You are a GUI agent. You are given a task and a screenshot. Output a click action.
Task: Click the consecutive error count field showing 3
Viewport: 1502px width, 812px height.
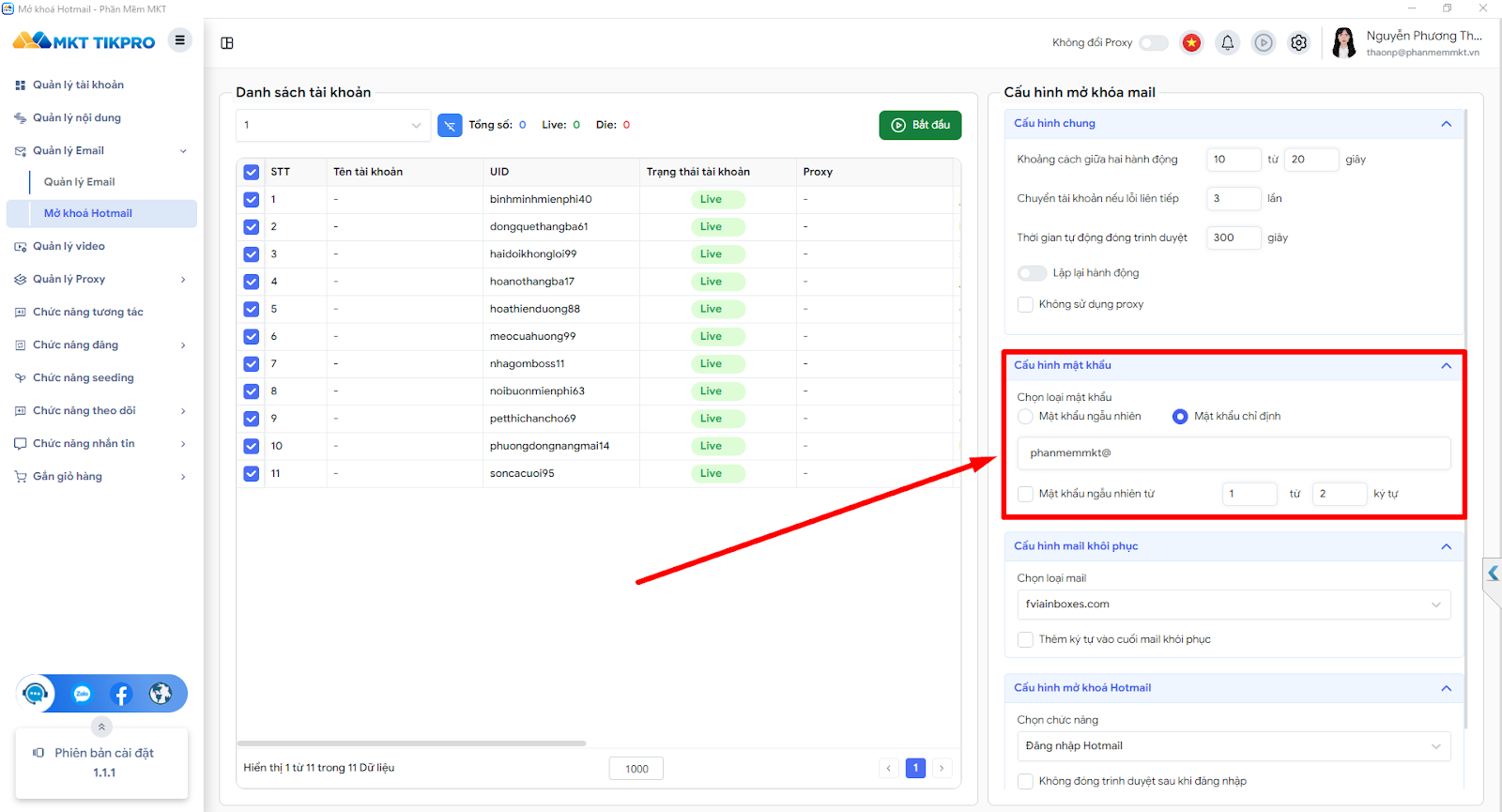(1234, 198)
